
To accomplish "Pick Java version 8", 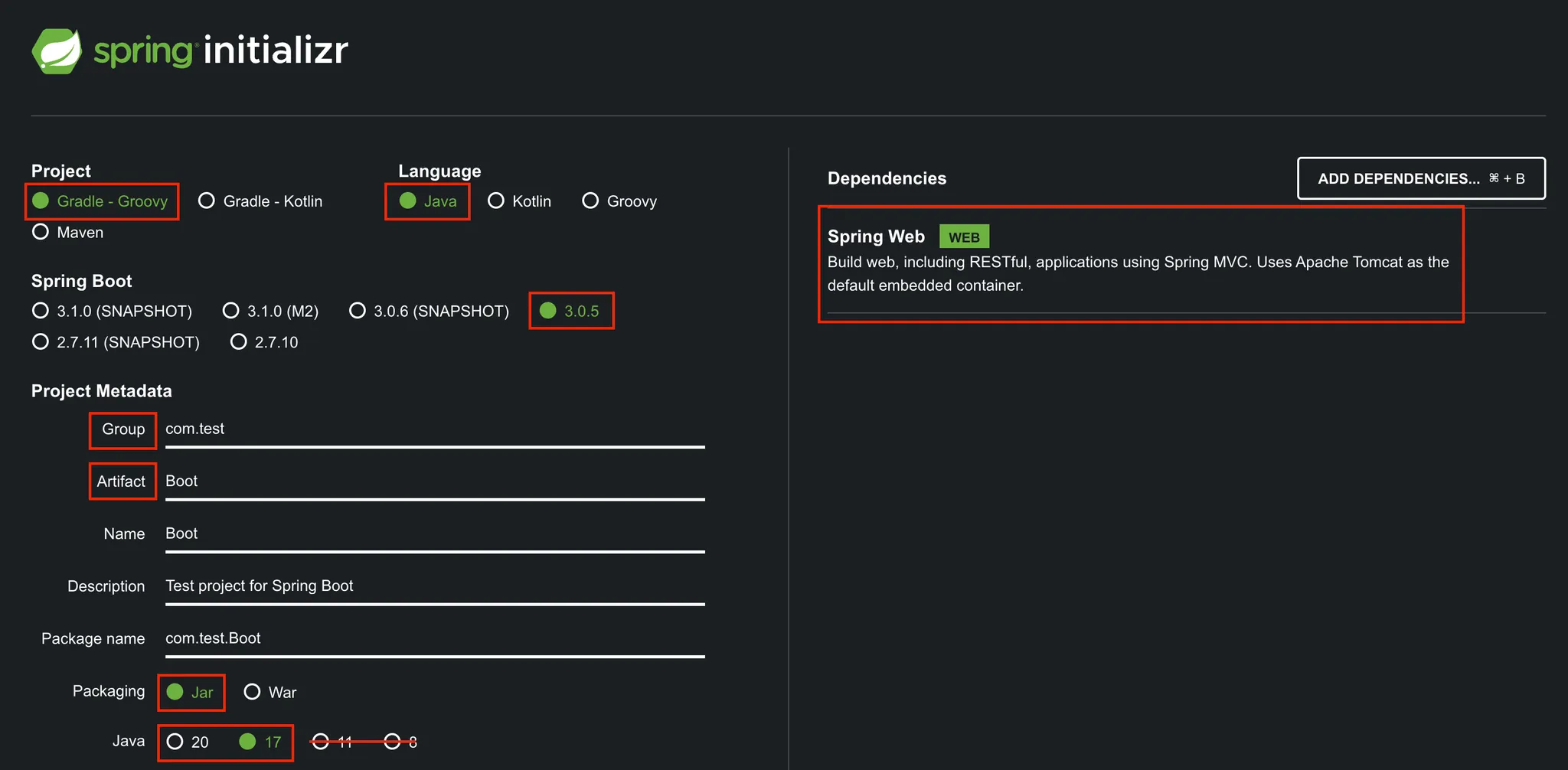I will tap(401, 742).
